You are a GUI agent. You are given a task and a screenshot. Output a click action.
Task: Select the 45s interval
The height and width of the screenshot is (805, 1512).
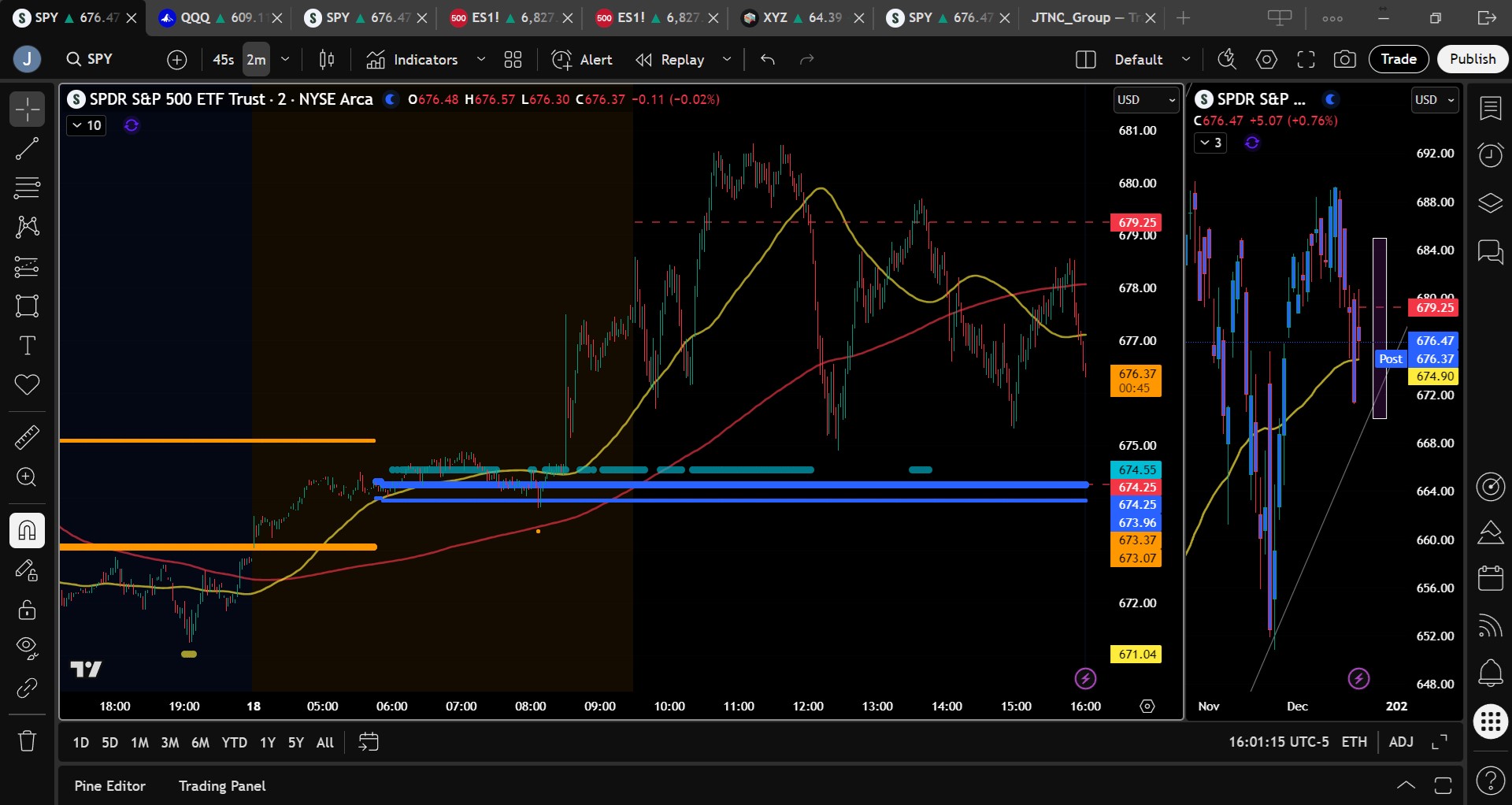(223, 60)
